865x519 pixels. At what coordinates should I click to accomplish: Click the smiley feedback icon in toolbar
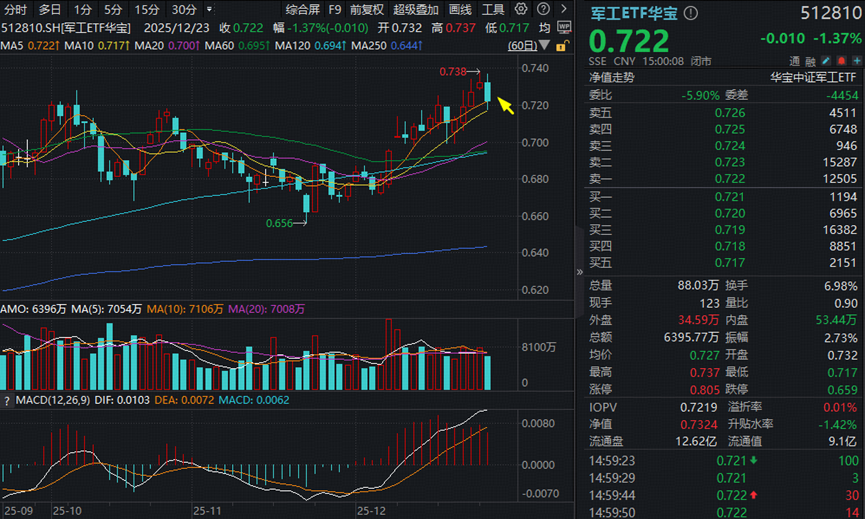pos(544,9)
